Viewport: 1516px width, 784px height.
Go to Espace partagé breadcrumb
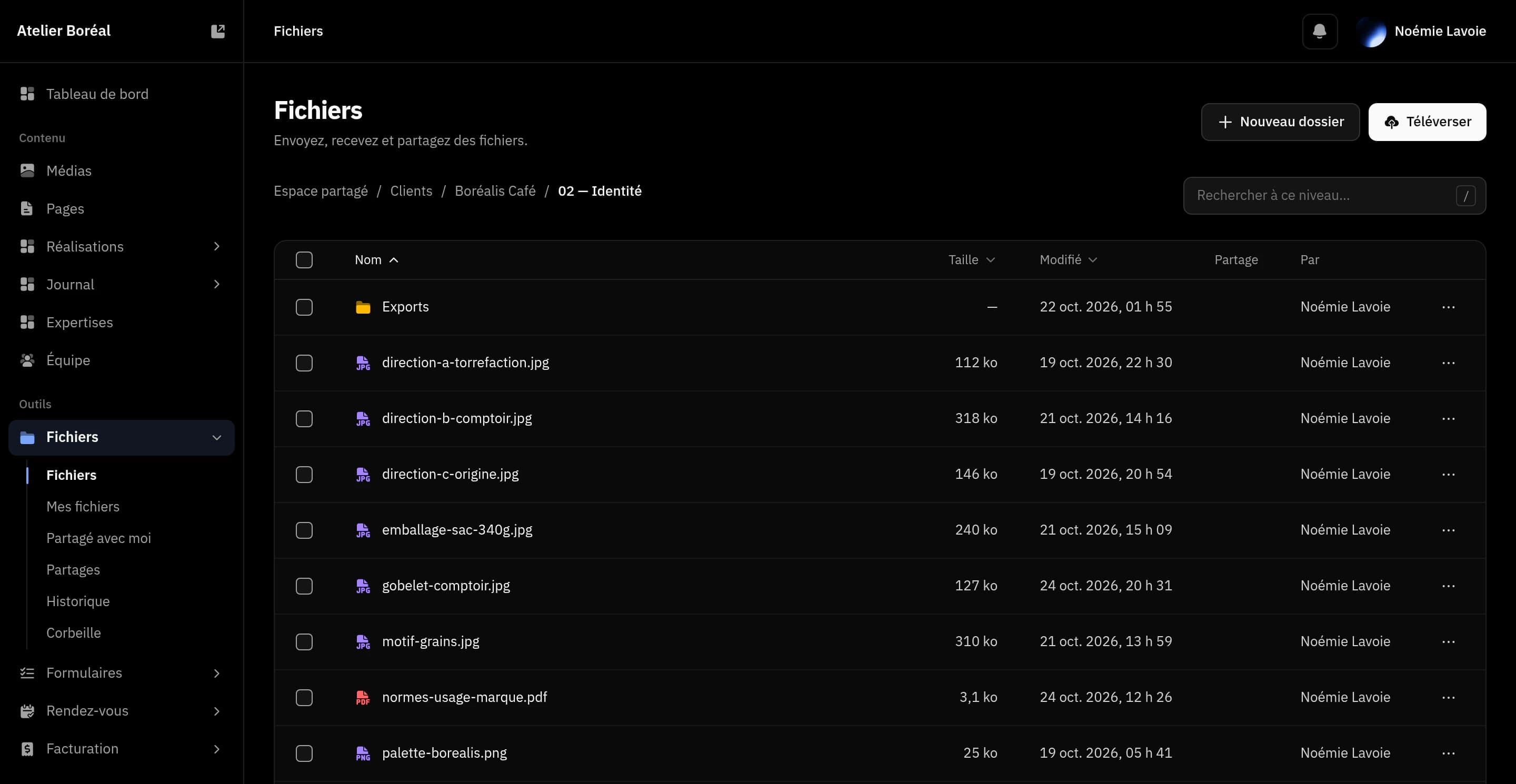(321, 191)
